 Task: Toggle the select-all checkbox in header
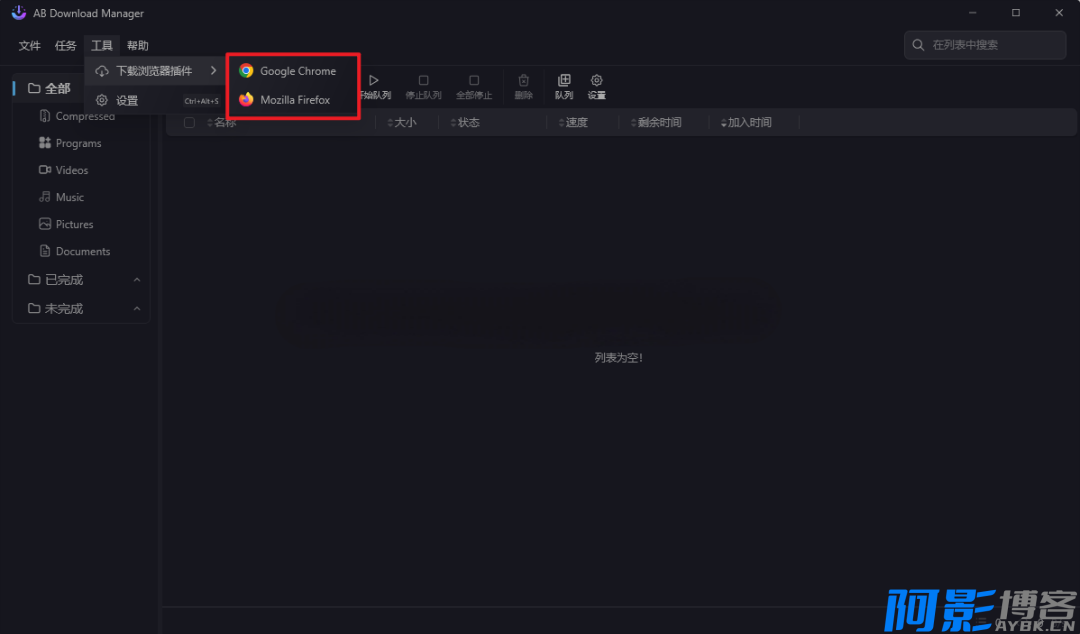(189, 123)
